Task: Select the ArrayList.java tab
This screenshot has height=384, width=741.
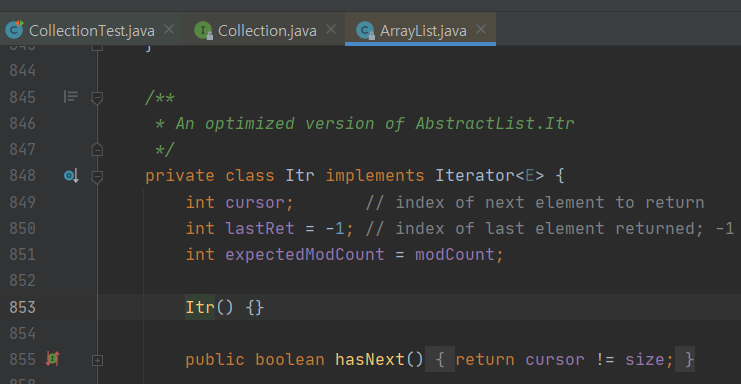Action: click(422, 30)
